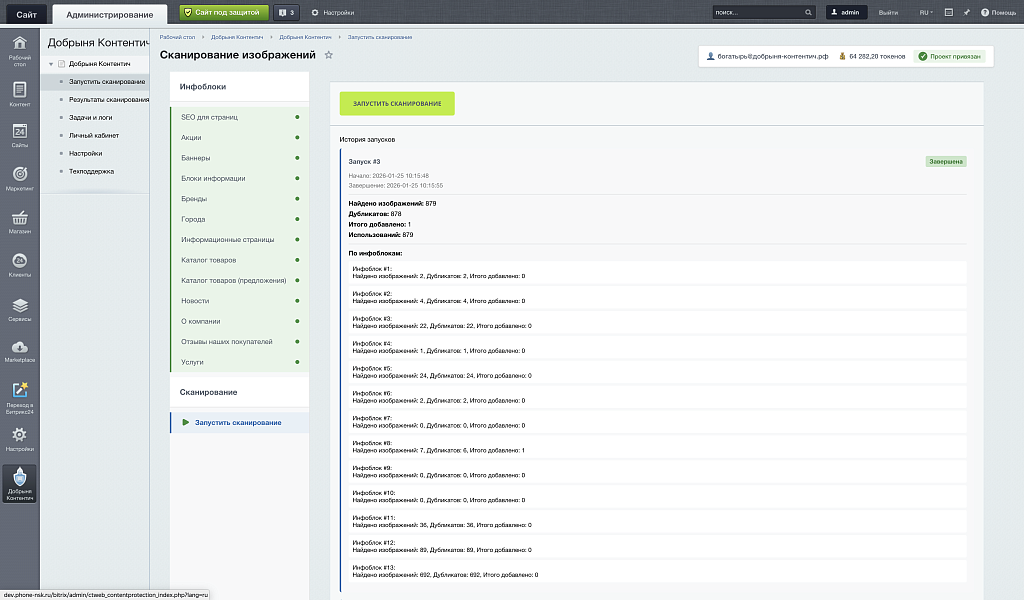Toggle the Новости infoblock selection
The image size is (1024, 600).
click(238, 301)
